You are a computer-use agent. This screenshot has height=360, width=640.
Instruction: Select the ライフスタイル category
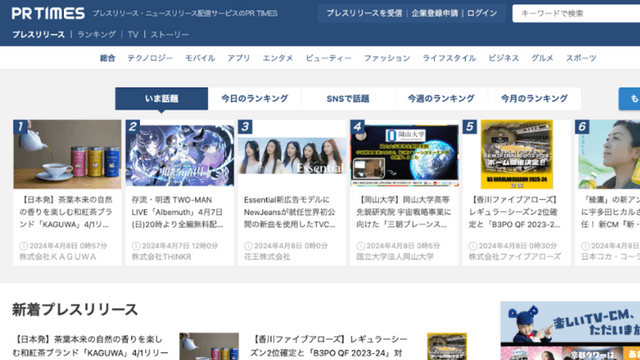(x=449, y=58)
